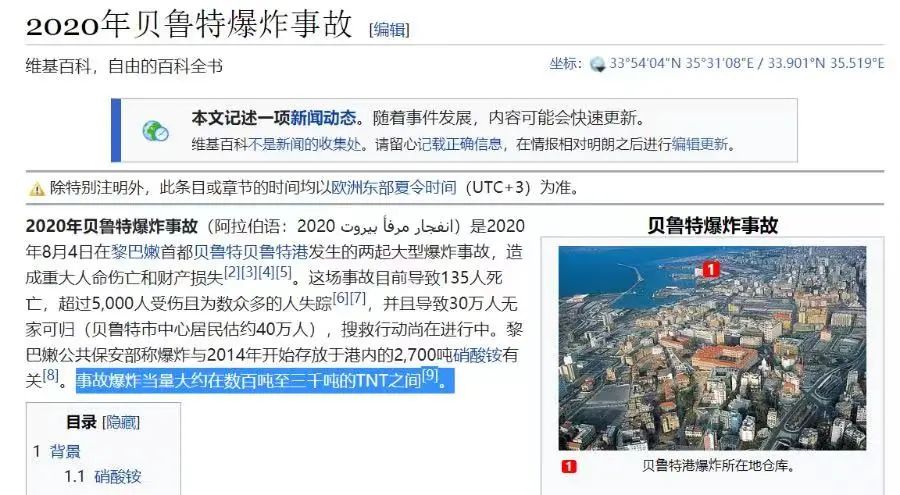The image size is (900, 495).
Task: Click citation reference [3]
Action: tap(249, 272)
